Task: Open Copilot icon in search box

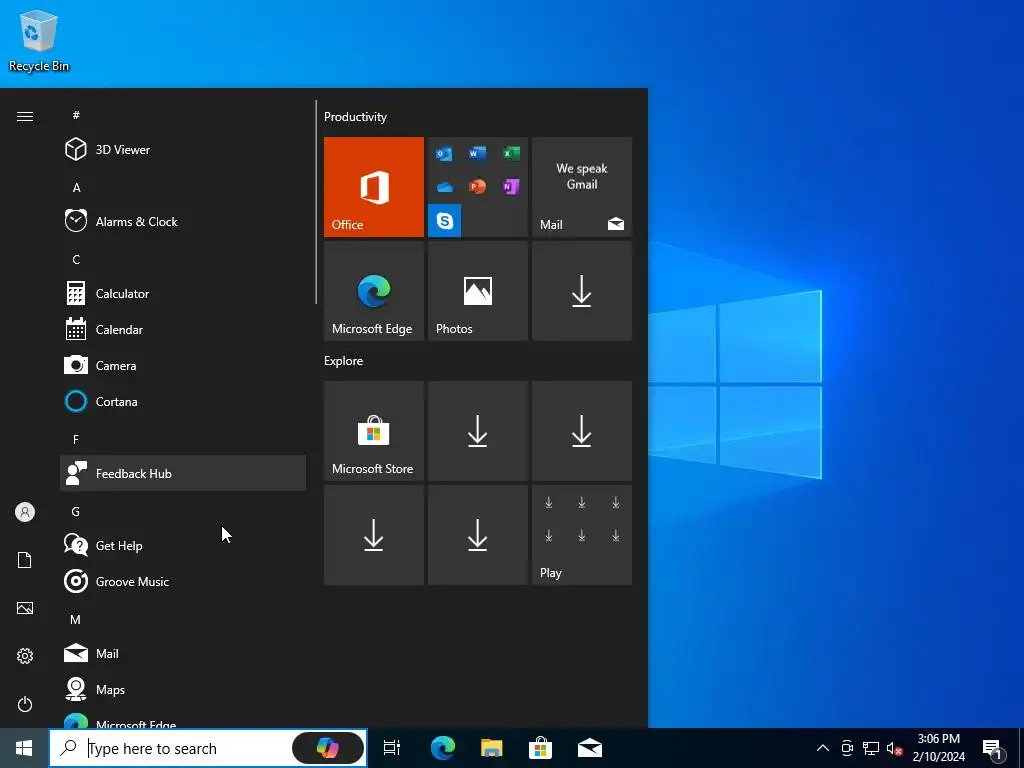Action: (328, 748)
